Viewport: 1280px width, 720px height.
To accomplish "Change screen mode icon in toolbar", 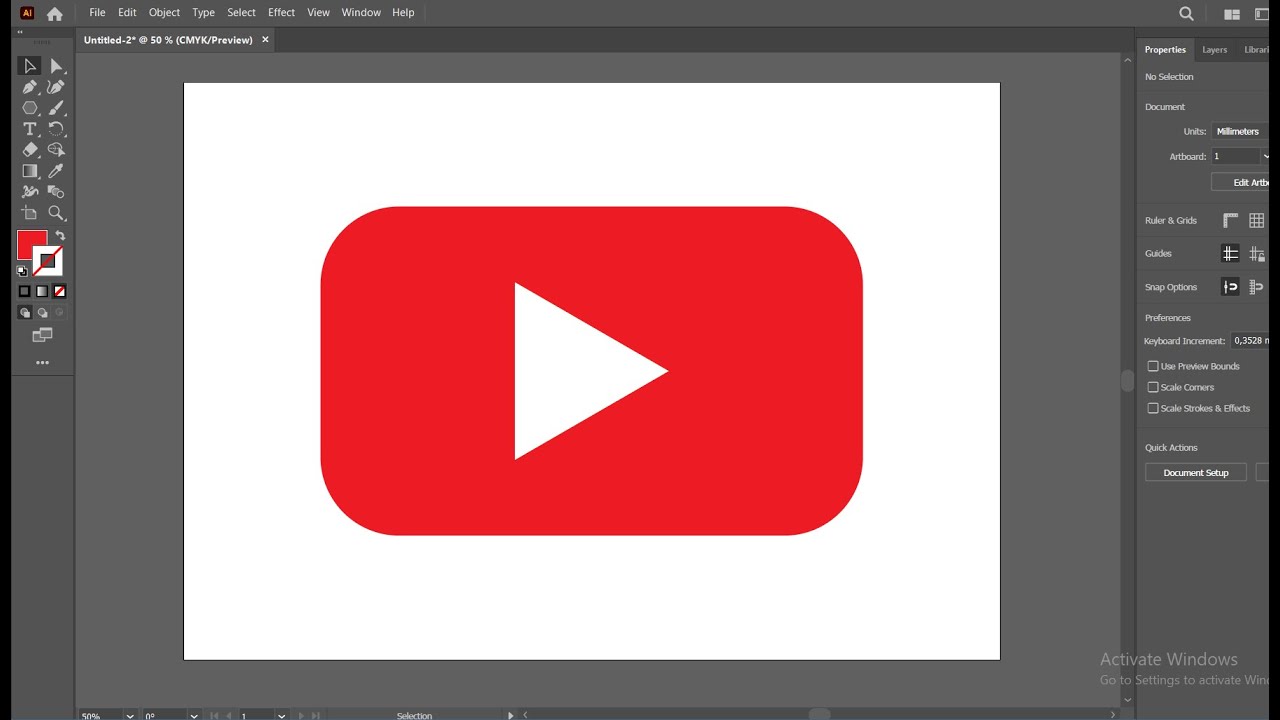I will [x=42, y=335].
